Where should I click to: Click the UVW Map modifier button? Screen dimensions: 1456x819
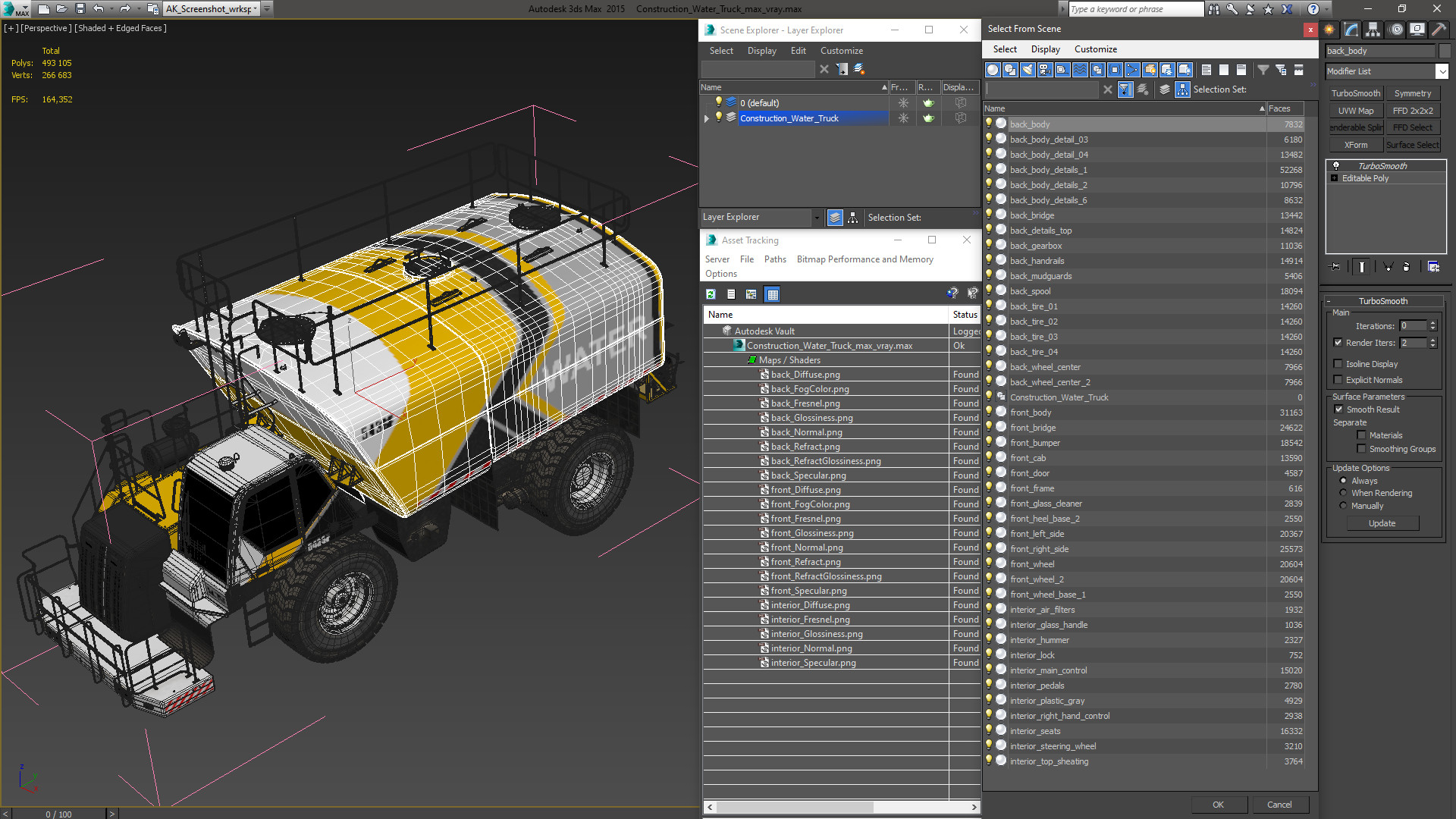point(1355,111)
